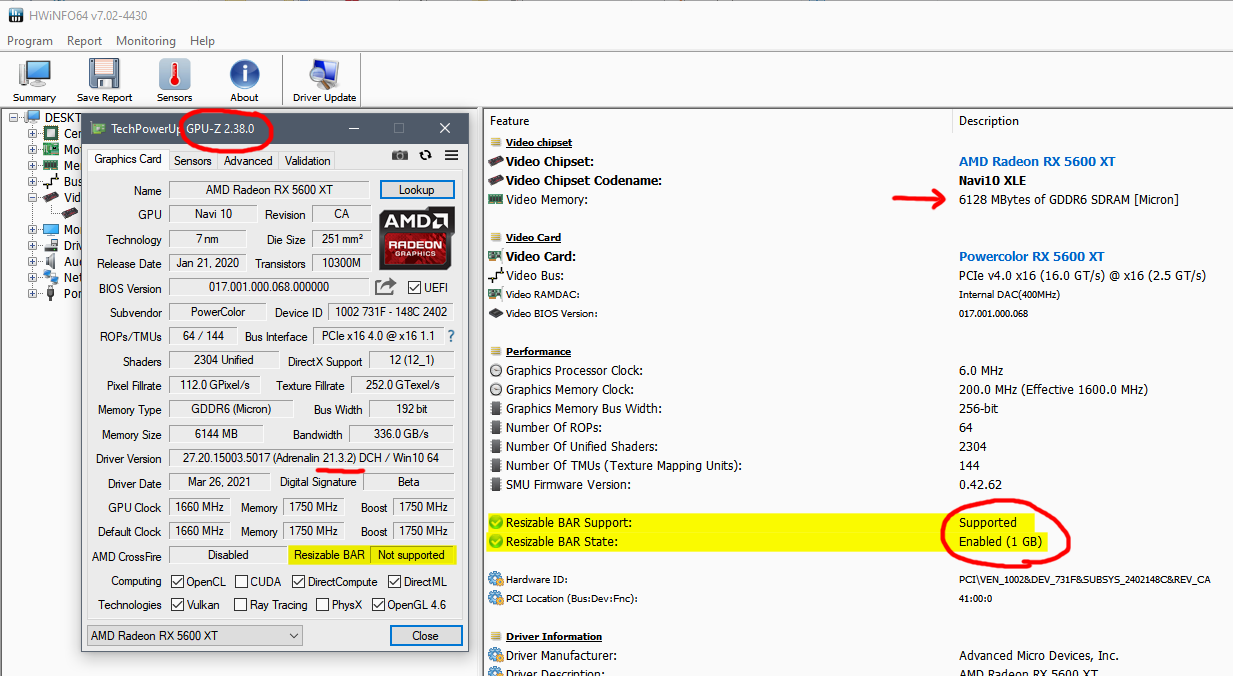Collapse the DESKTOP root tree node
Image resolution: width=1233 pixels, height=676 pixels.
pyautogui.click(x=15, y=118)
